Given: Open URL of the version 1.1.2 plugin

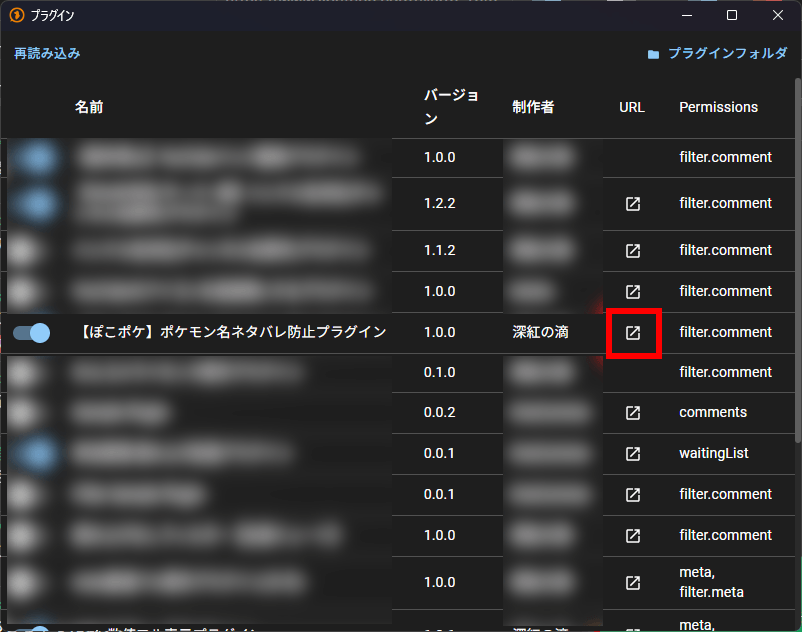Looking at the screenshot, I should (632, 250).
